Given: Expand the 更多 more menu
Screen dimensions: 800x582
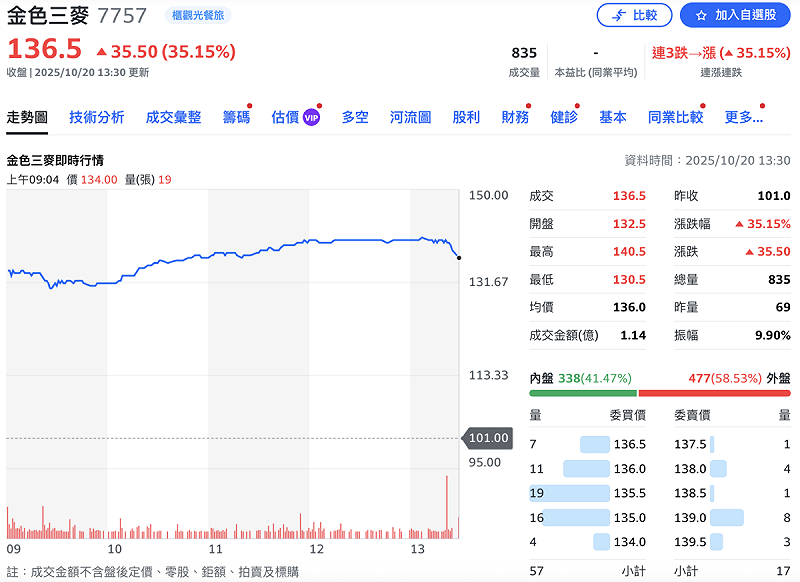Looking at the screenshot, I should tap(743, 117).
